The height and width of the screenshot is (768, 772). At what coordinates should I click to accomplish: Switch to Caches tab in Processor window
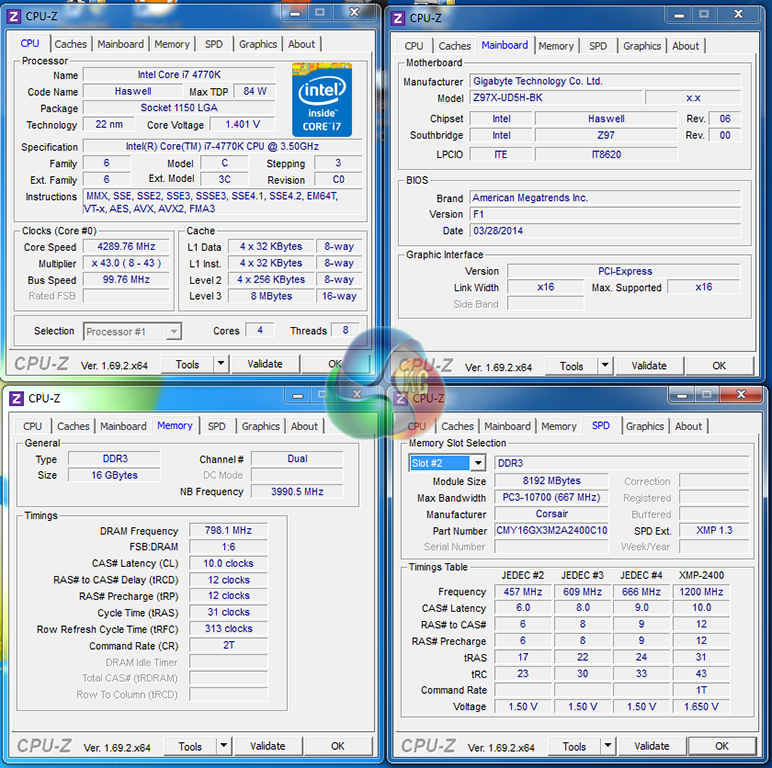(70, 44)
